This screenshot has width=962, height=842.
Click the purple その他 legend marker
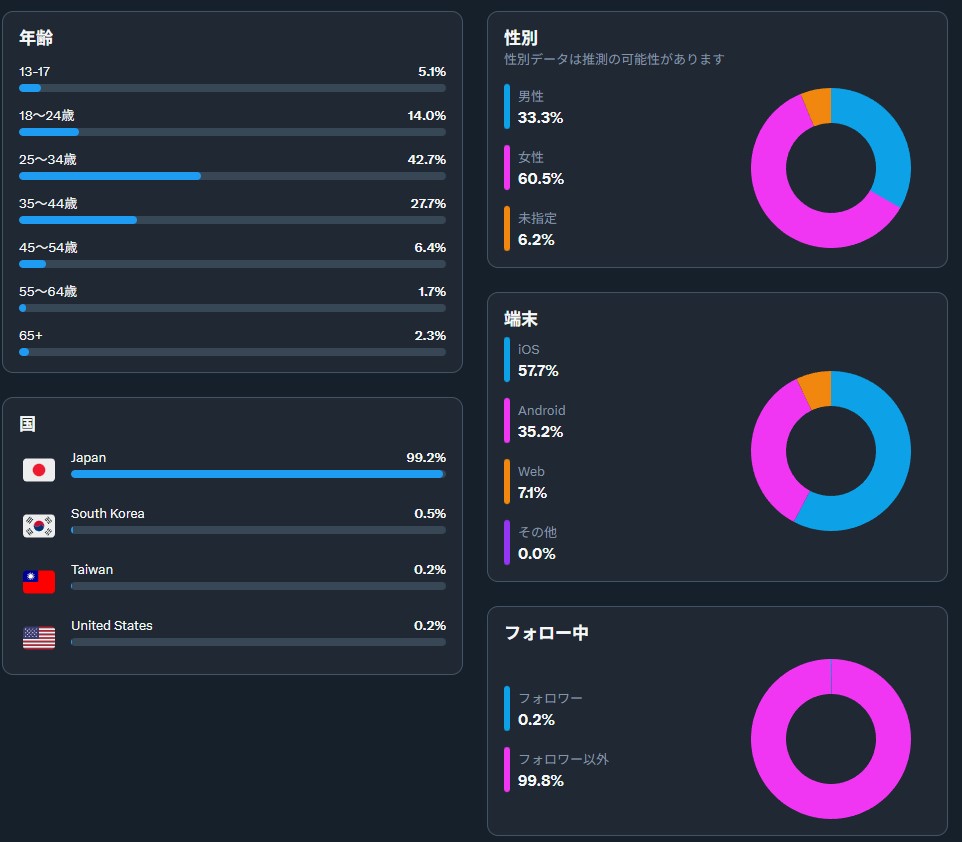pos(507,542)
